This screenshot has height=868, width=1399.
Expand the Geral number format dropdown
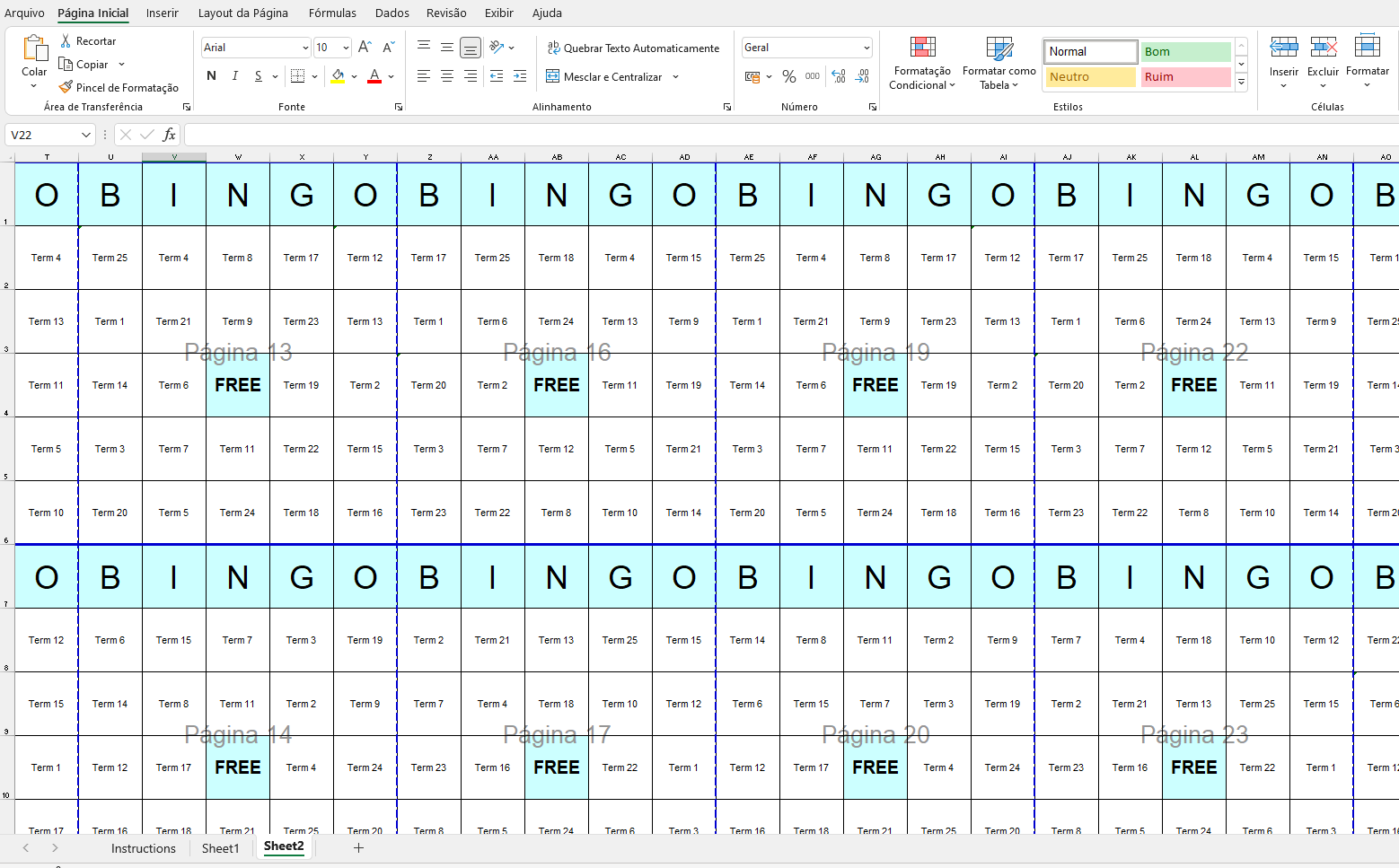[x=867, y=48]
